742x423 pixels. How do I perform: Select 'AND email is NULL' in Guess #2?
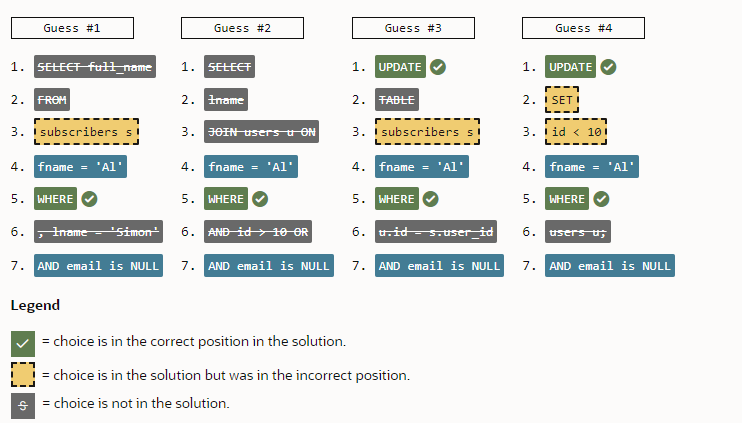[269, 265]
